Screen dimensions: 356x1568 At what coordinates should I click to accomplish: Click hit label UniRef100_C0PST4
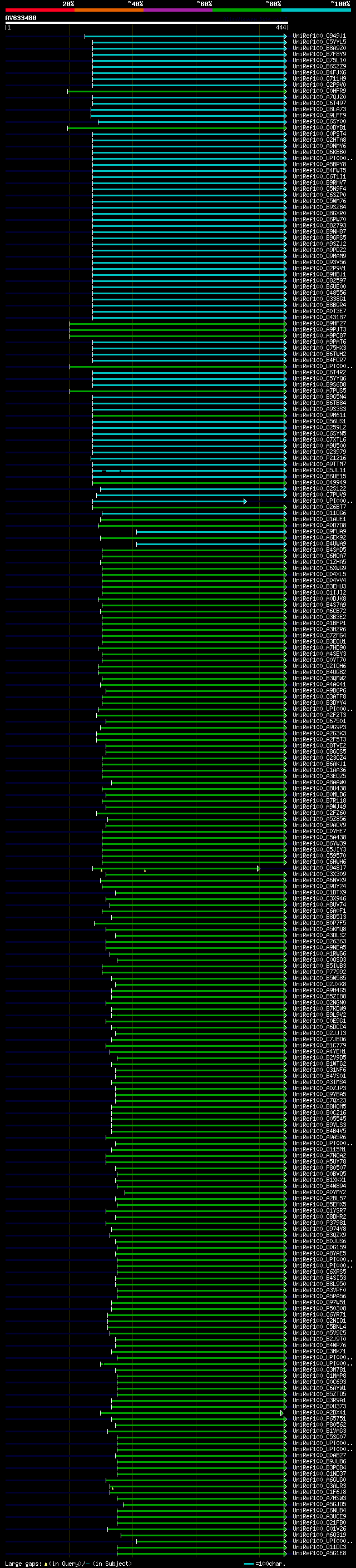tap(319, 134)
